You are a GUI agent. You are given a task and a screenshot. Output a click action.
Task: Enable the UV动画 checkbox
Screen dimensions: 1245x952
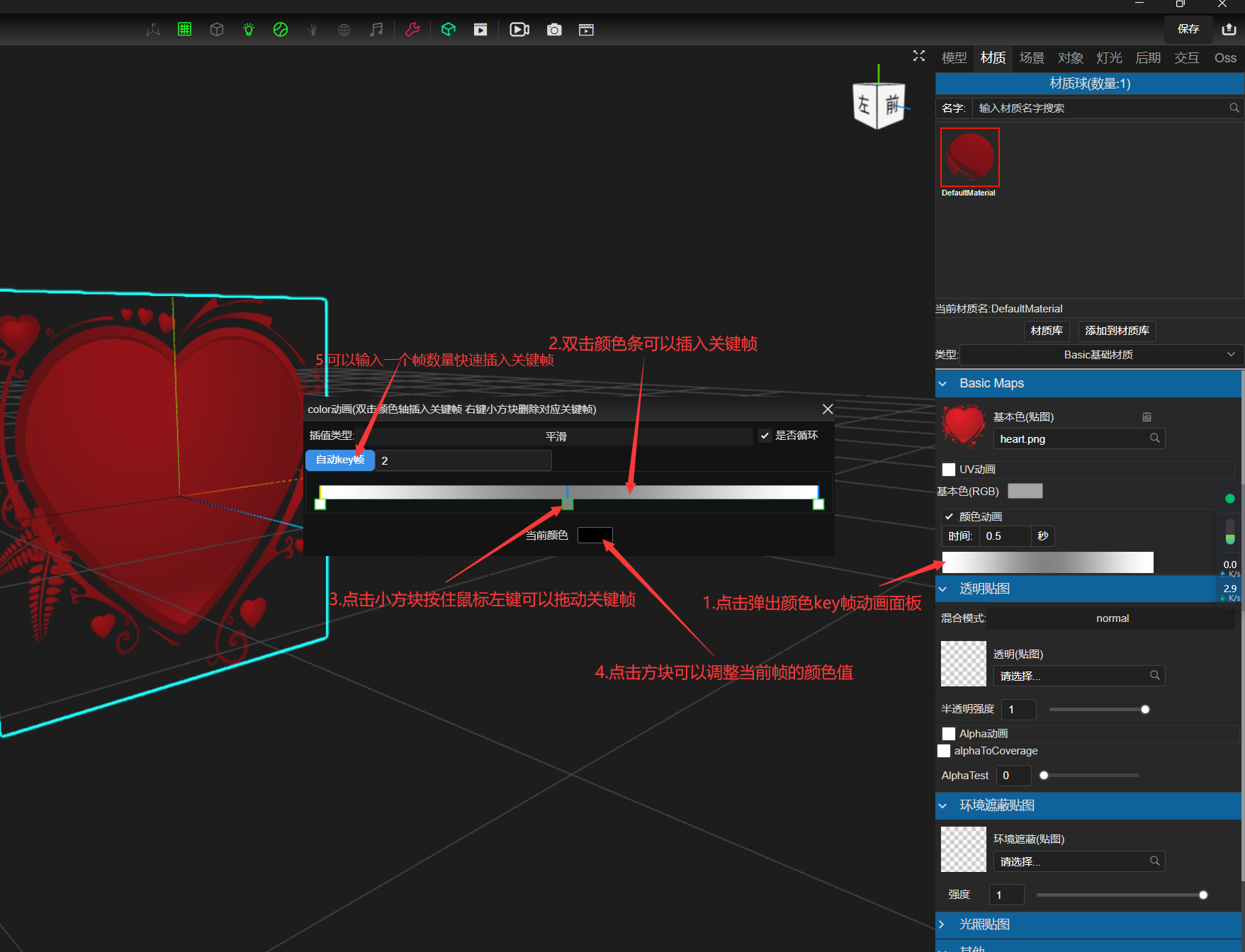click(949, 470)
